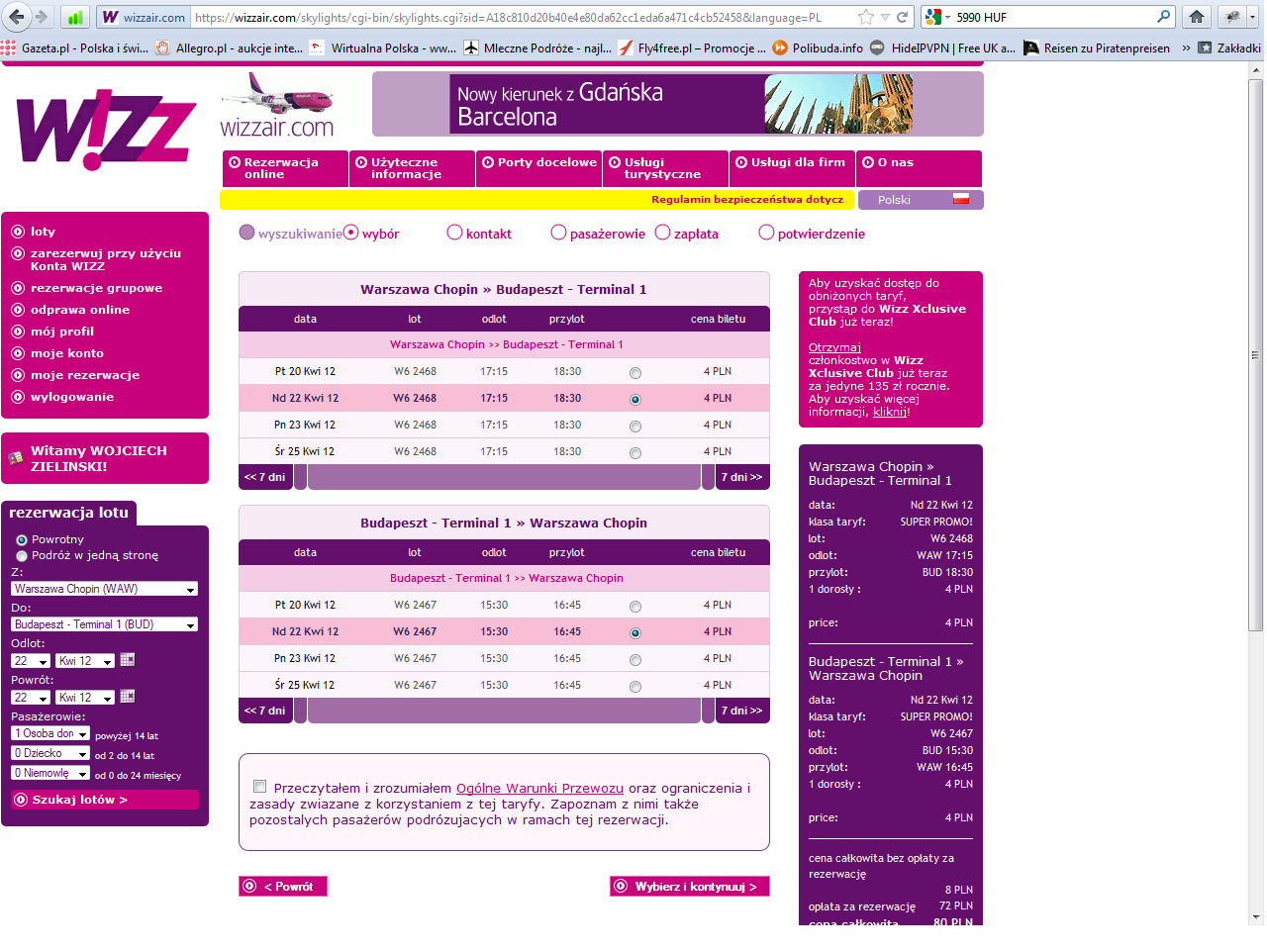Screen dimensions: 1267x952
Task: Open moje rezerwacje in sidebar
Action: (85, 375)
